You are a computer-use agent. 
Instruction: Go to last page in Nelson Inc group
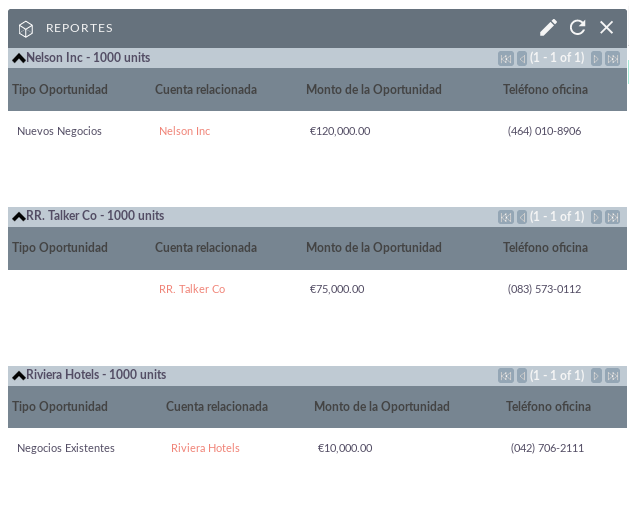pyautogui.click(x=613, y=59)
